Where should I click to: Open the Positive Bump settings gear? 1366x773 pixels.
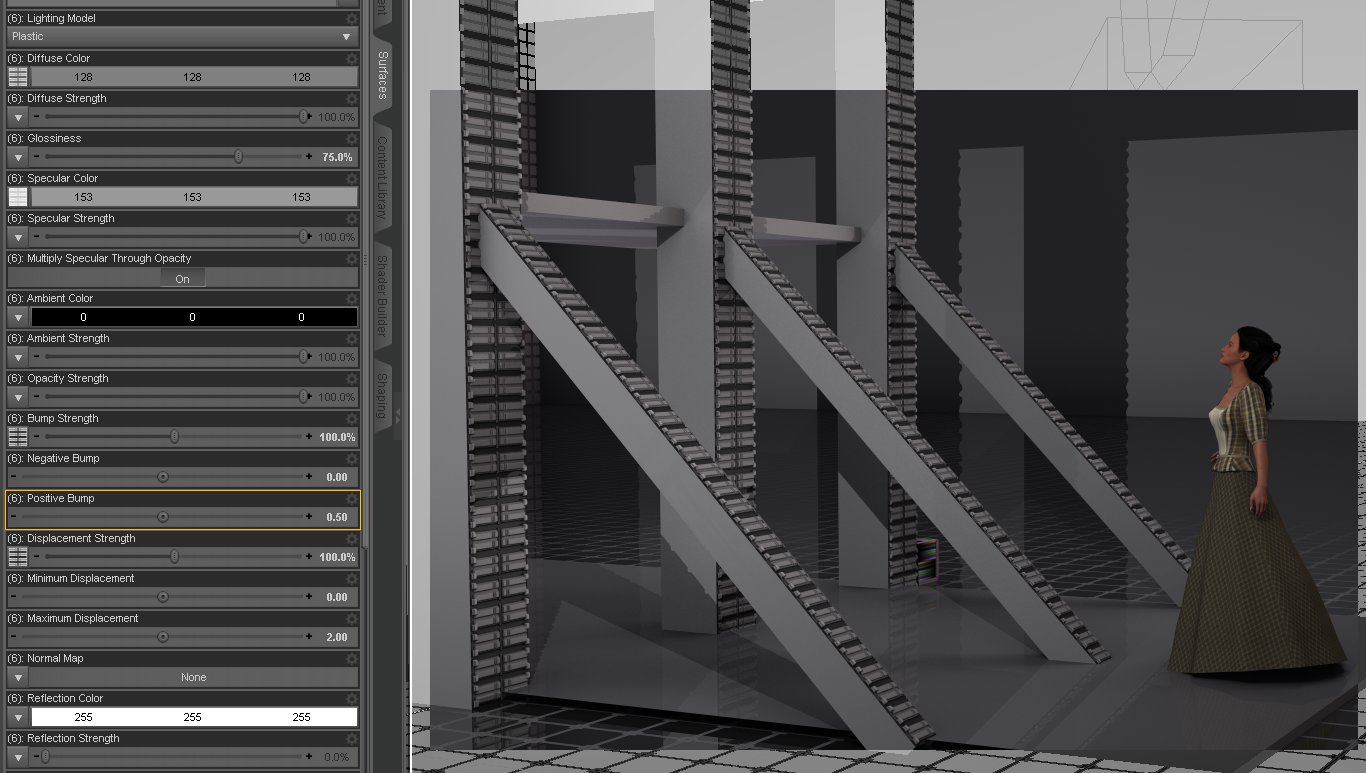click(351, 498)
